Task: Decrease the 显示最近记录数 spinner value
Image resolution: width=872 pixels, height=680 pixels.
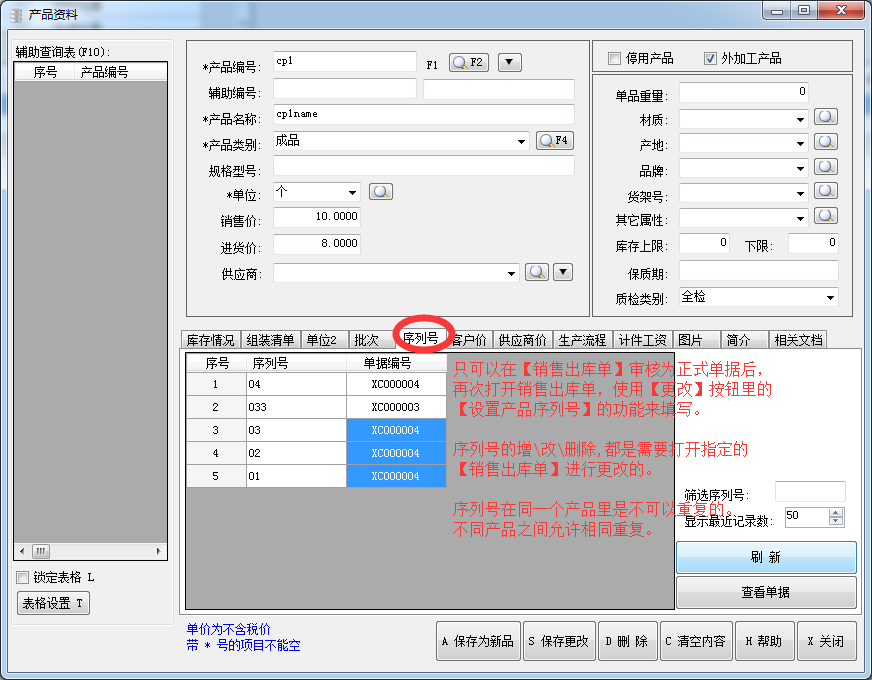Action: 836,522
